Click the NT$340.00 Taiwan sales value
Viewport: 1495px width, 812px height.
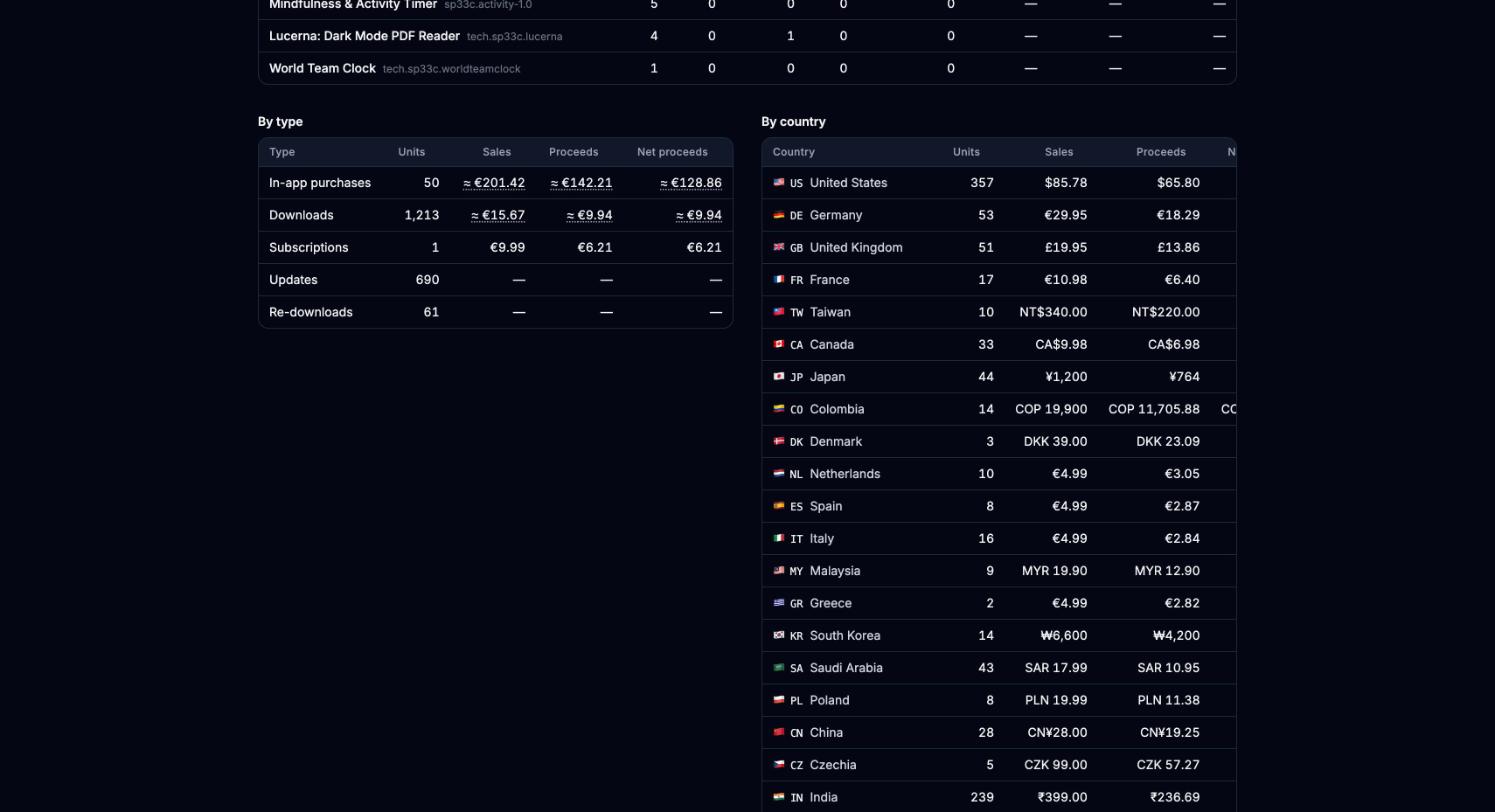(1054, 312)
